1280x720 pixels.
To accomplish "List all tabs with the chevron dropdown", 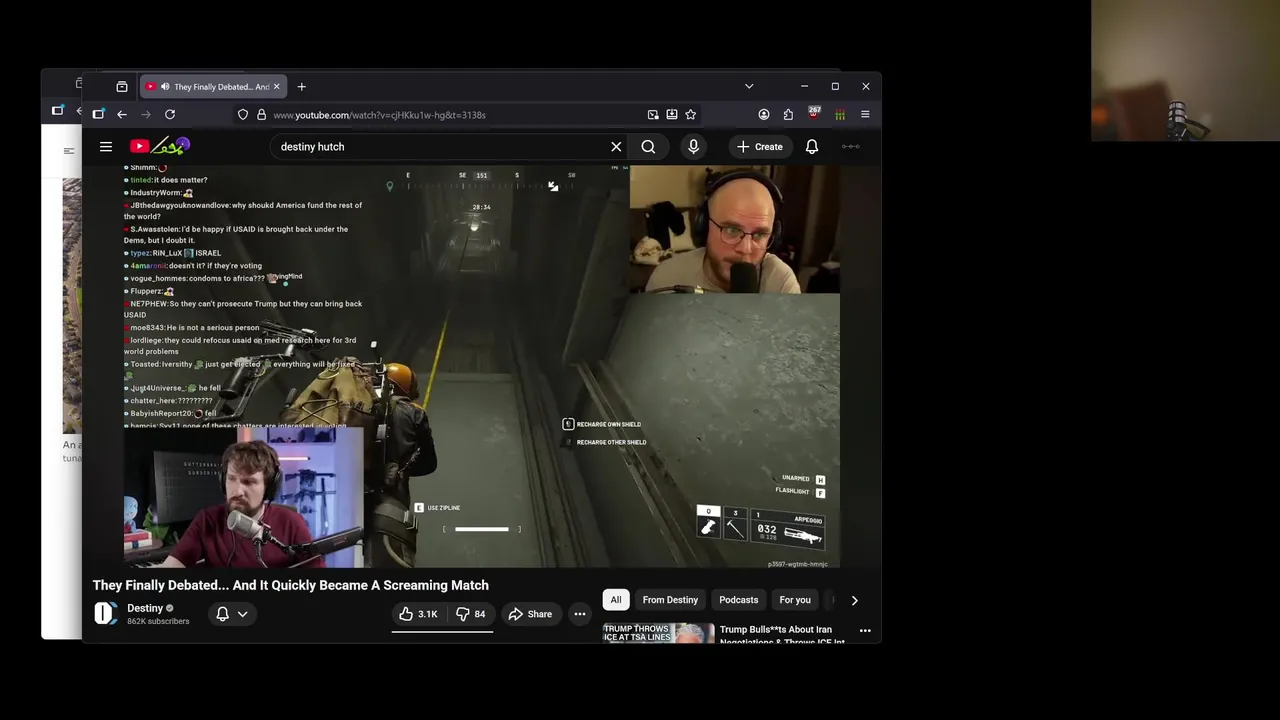I will [749, 87].
